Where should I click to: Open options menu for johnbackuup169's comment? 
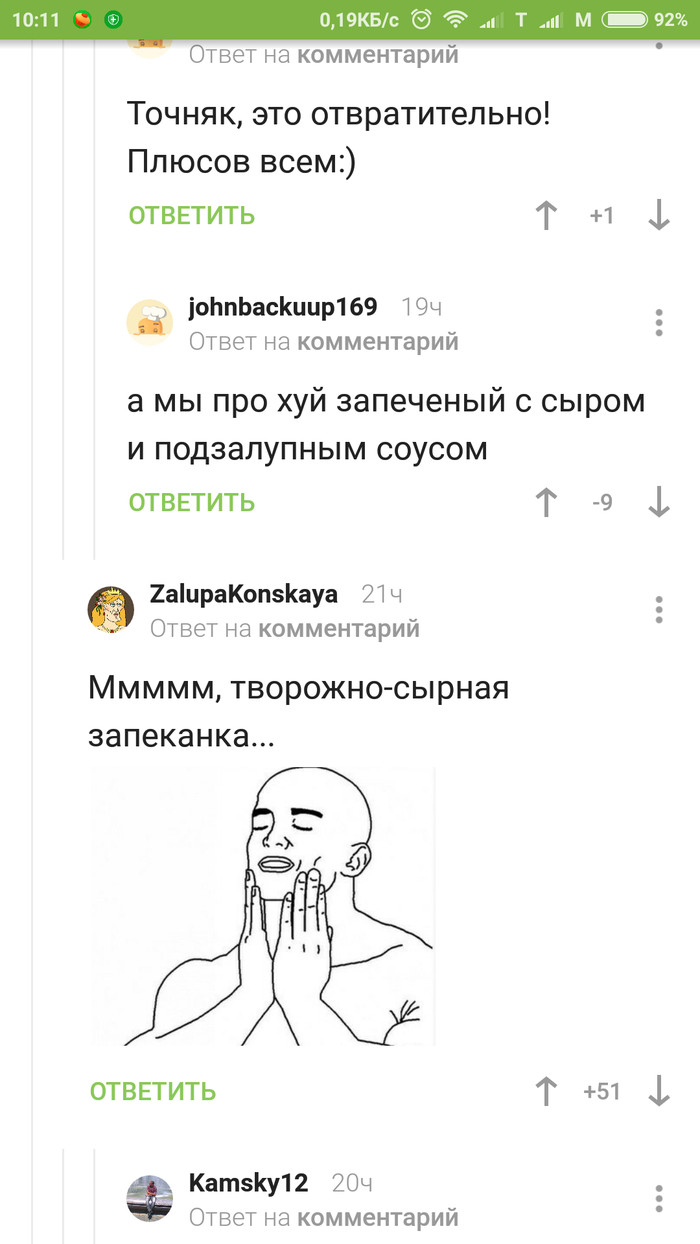tap(659, 322)
